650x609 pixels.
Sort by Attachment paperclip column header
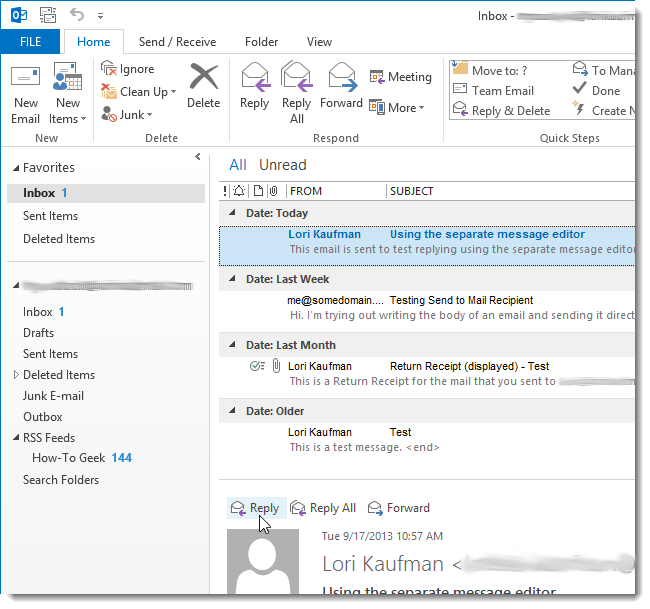[274, 191]
